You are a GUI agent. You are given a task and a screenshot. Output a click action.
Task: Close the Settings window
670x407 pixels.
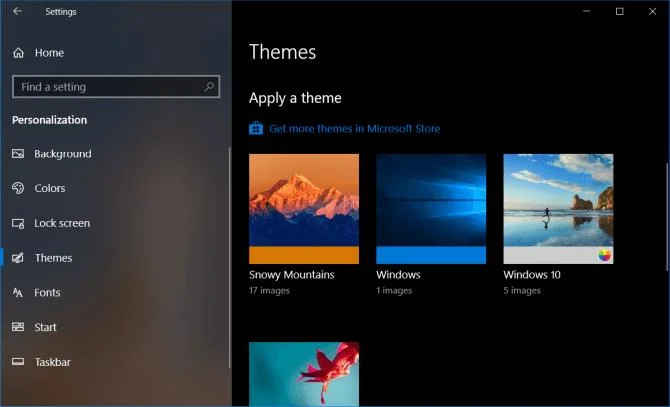coord(652,11)
